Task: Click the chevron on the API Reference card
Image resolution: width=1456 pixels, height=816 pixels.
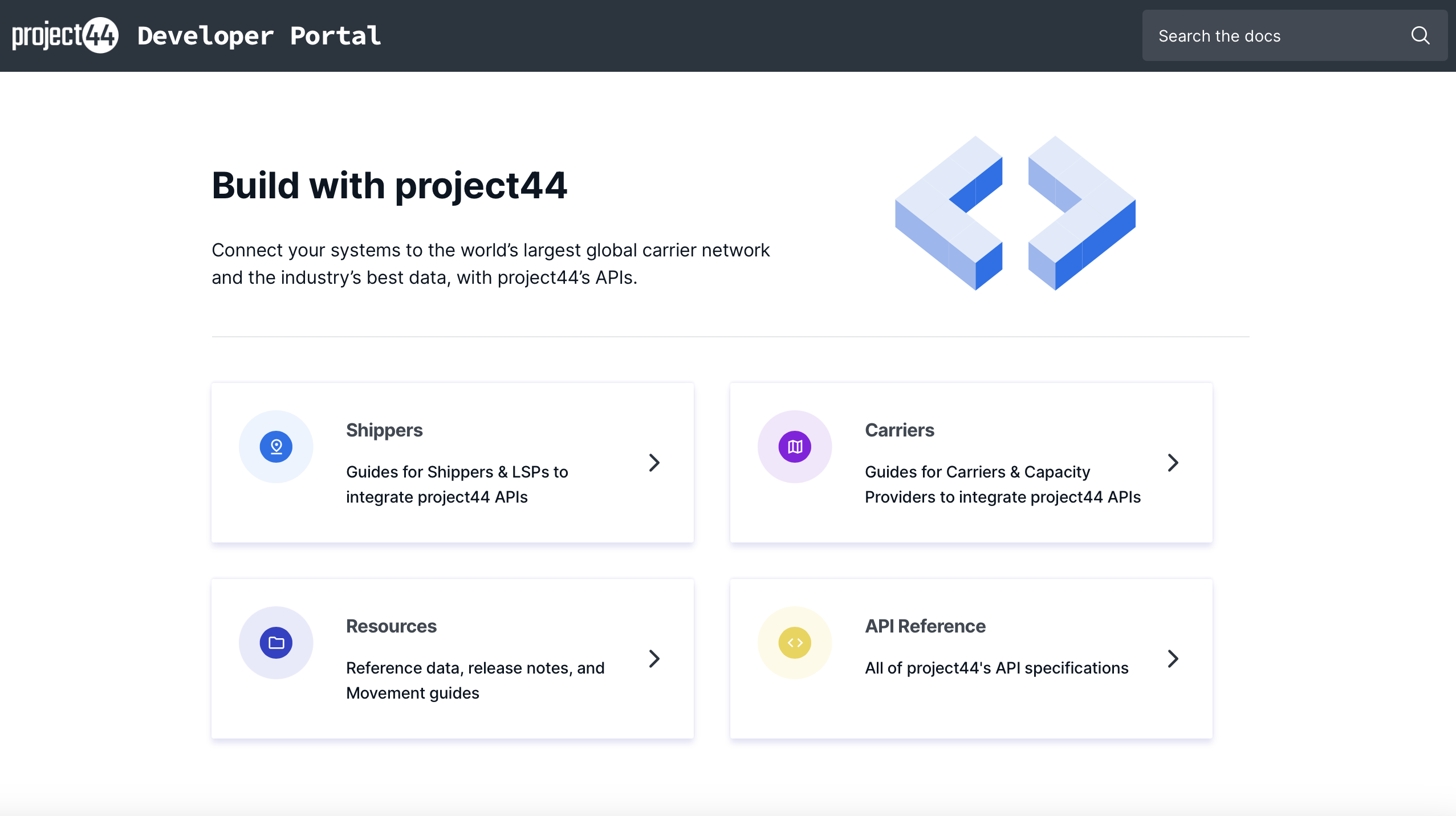Action: point(1173,659)
